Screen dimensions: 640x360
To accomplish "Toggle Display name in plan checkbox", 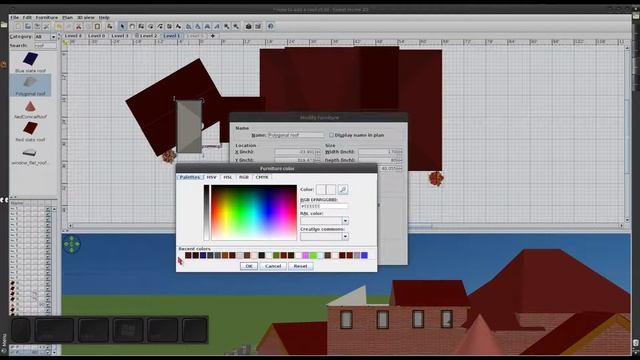I will 331,135.
